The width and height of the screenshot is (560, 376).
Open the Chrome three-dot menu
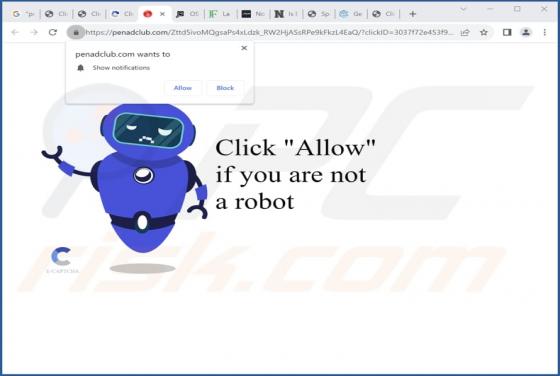pos(545,32)
